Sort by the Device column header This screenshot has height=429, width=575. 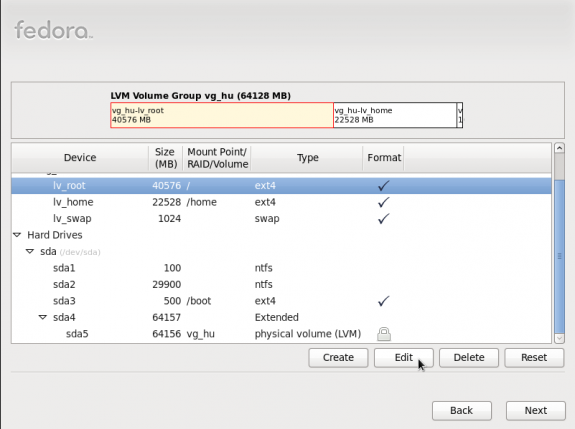point(80,158)
